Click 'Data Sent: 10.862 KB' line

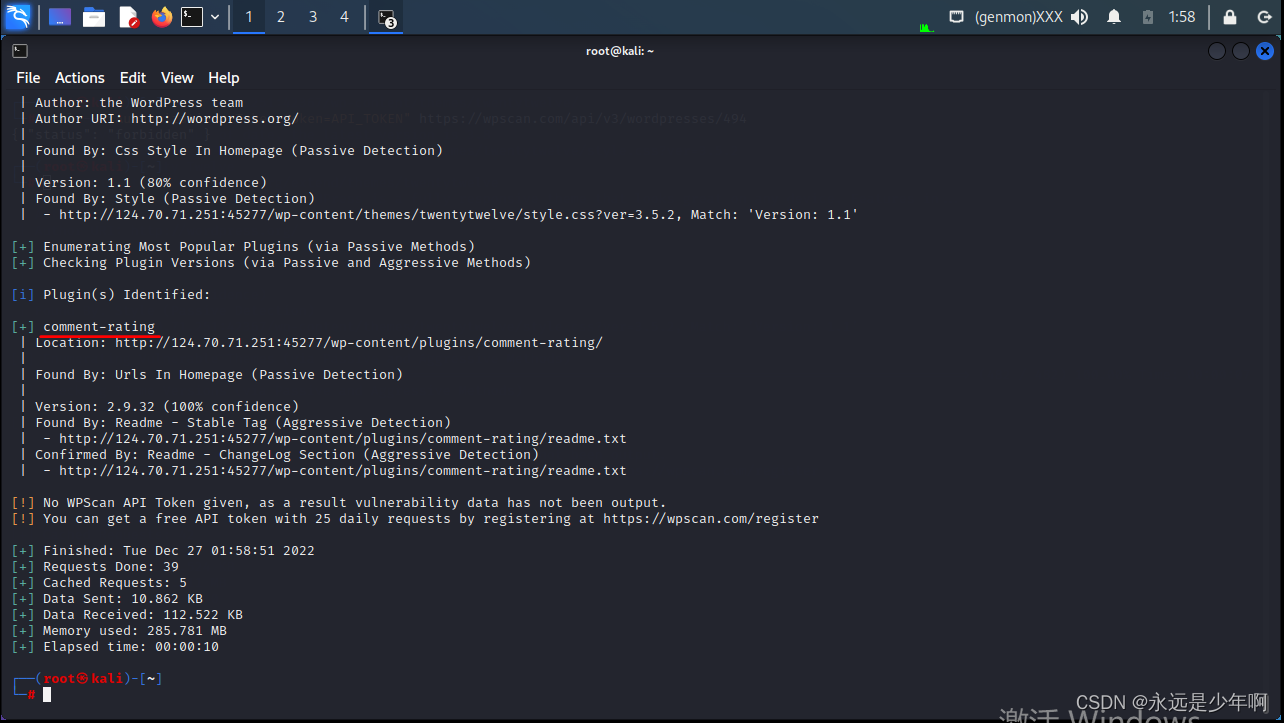point(123,599)
